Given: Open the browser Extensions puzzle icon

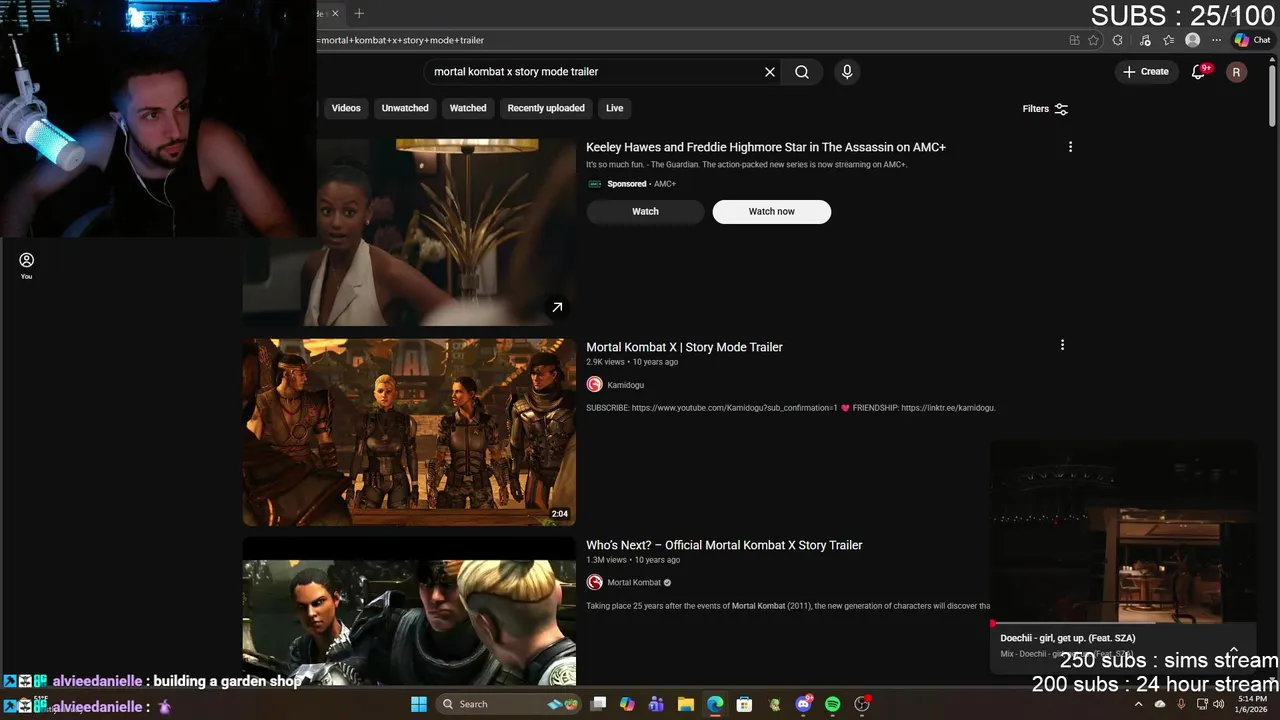Looking at the screenshot, I should pos(1117,40).
